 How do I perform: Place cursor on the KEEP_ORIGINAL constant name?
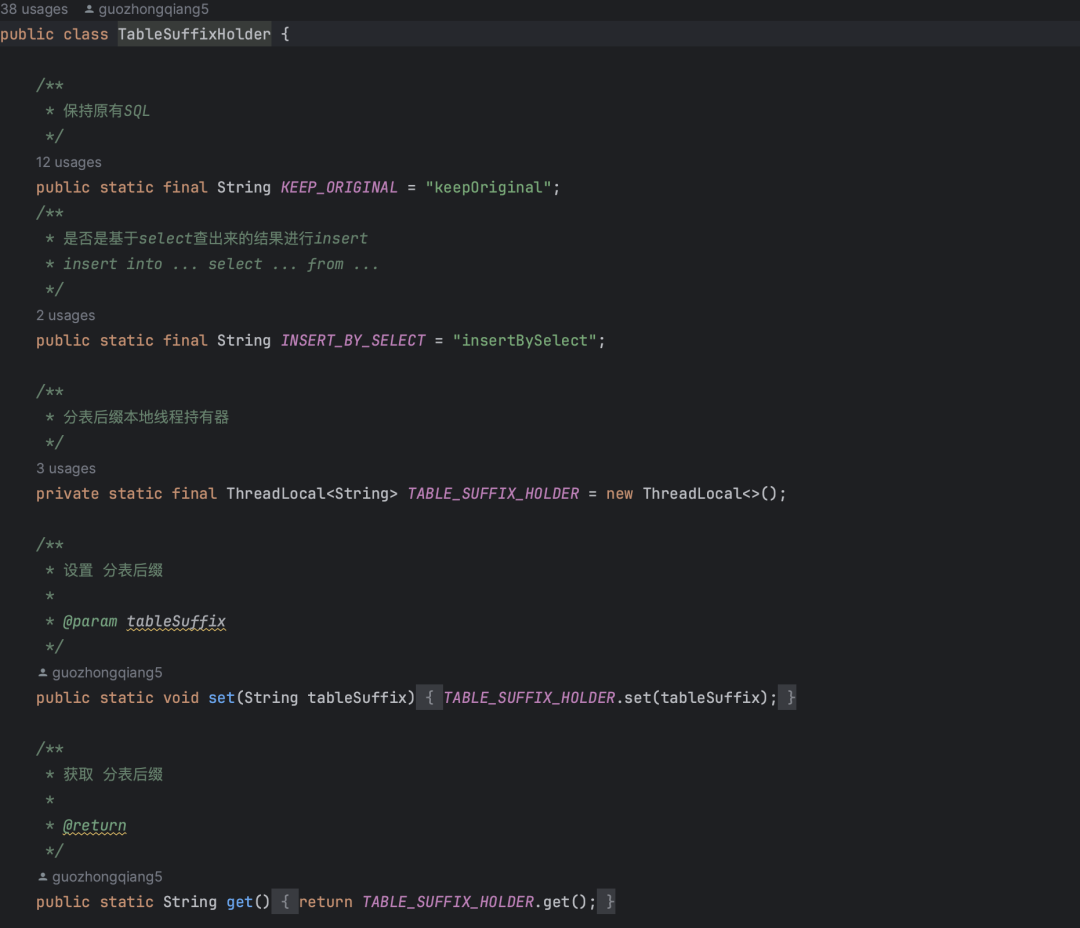(x=339, y=187)
